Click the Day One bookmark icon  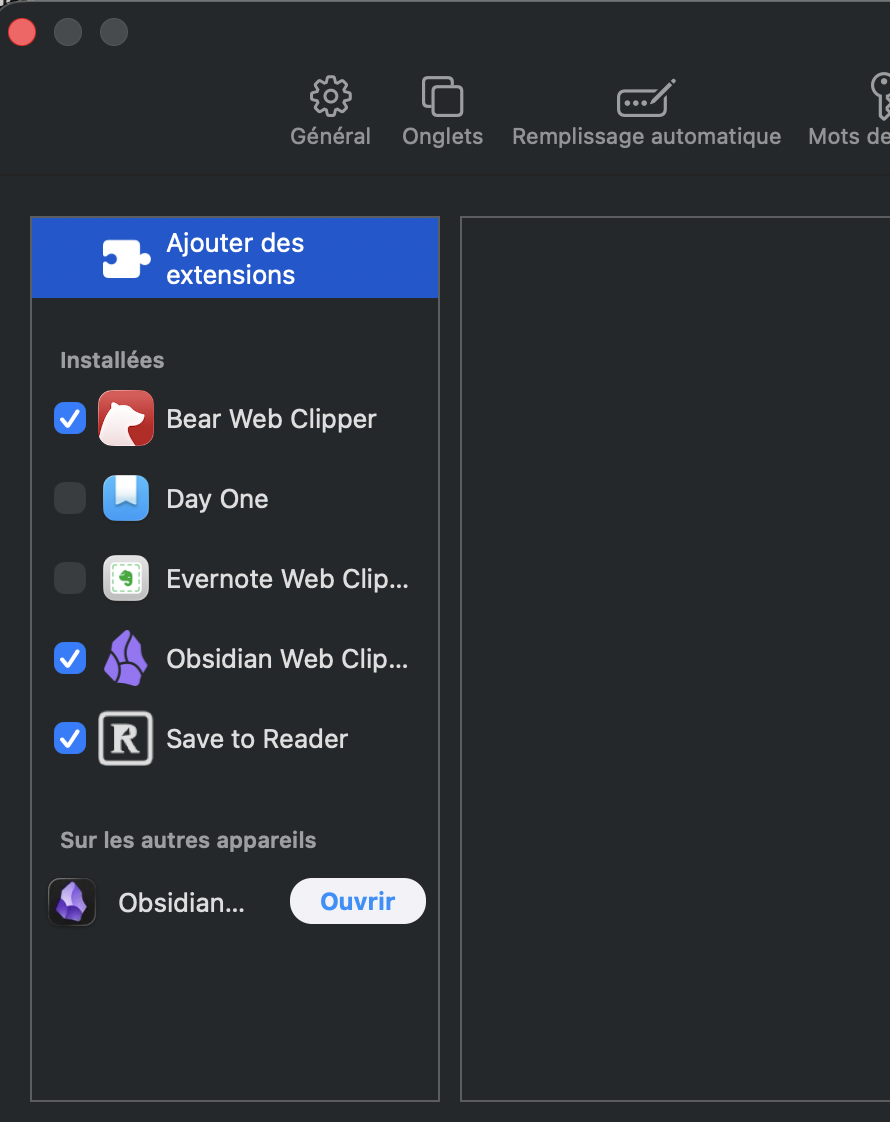click(126, 498)
